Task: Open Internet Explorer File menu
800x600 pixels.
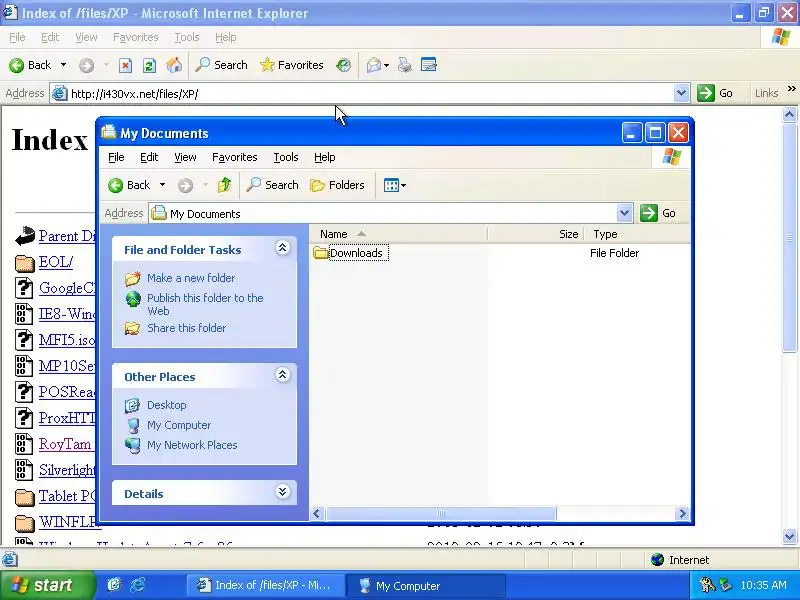Action: coord(17,37)
